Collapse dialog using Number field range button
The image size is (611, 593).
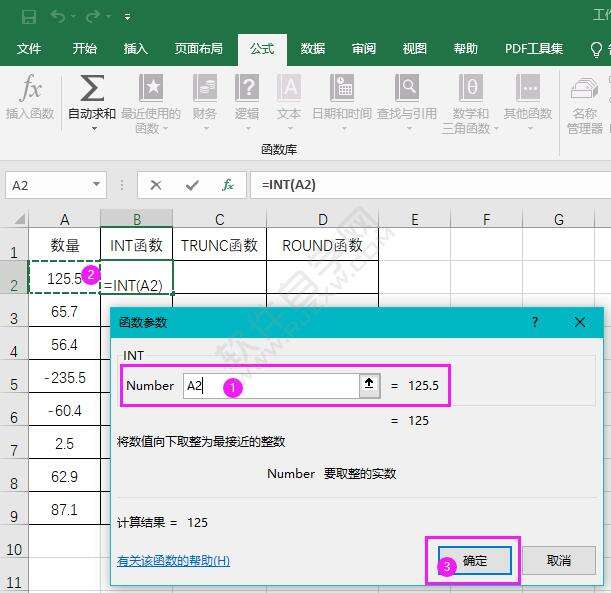pos(369,385)
